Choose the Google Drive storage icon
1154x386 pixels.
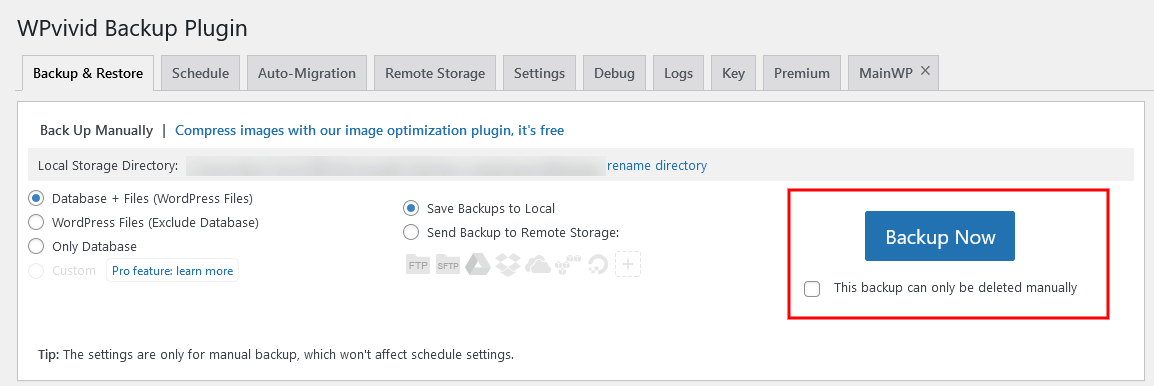coord(478,264)
